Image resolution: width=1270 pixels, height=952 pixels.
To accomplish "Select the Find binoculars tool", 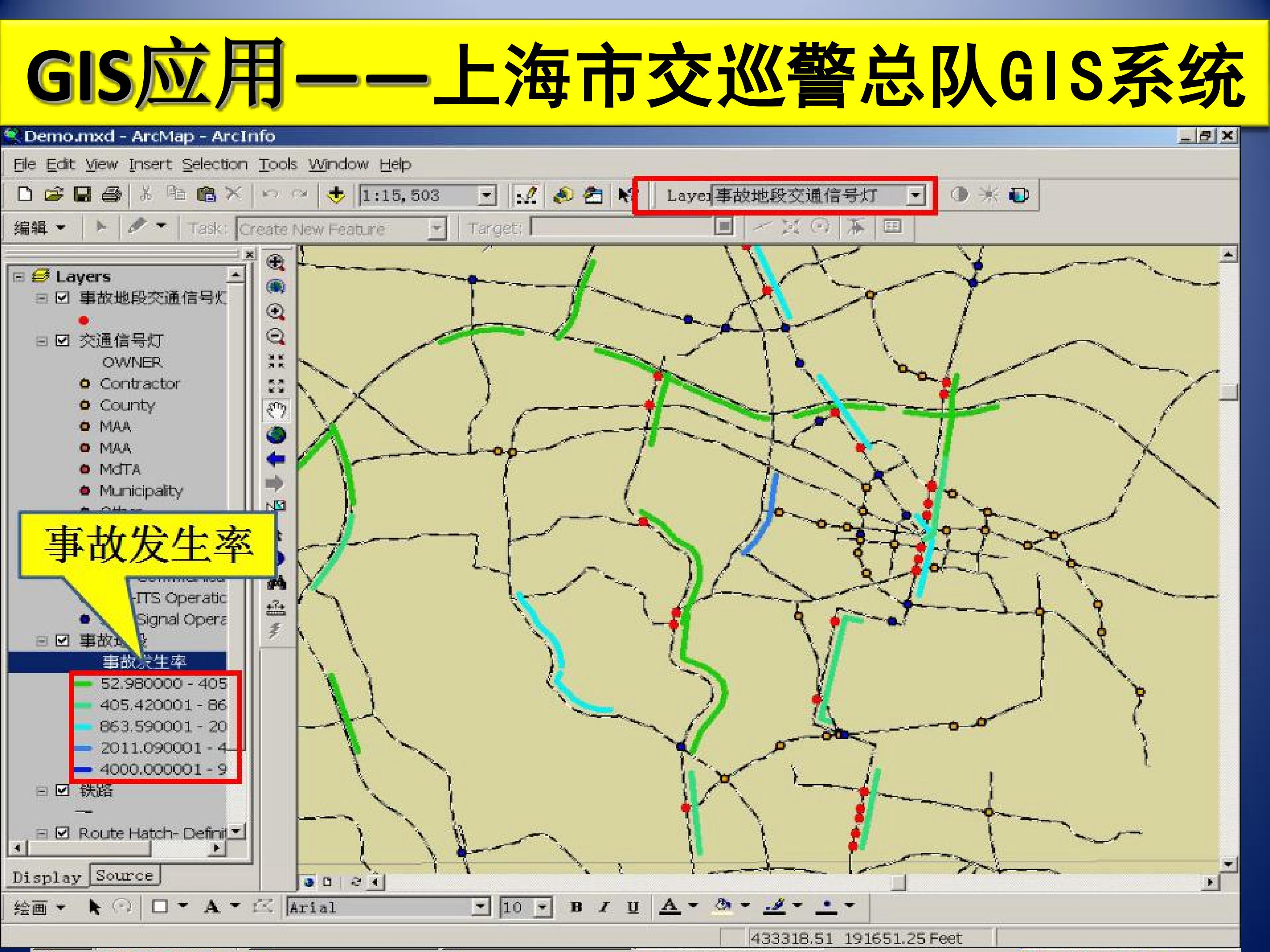I will [276, 584].
